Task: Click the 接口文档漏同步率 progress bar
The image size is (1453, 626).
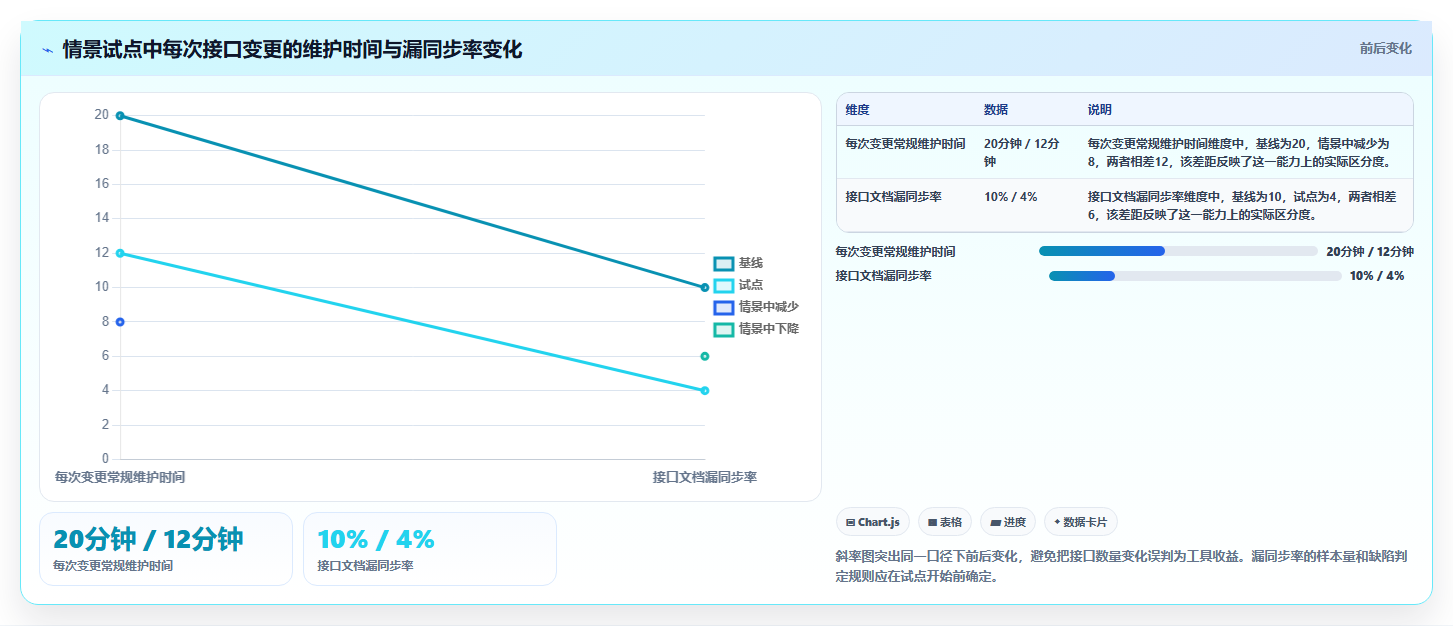Action: [1195, 276]
